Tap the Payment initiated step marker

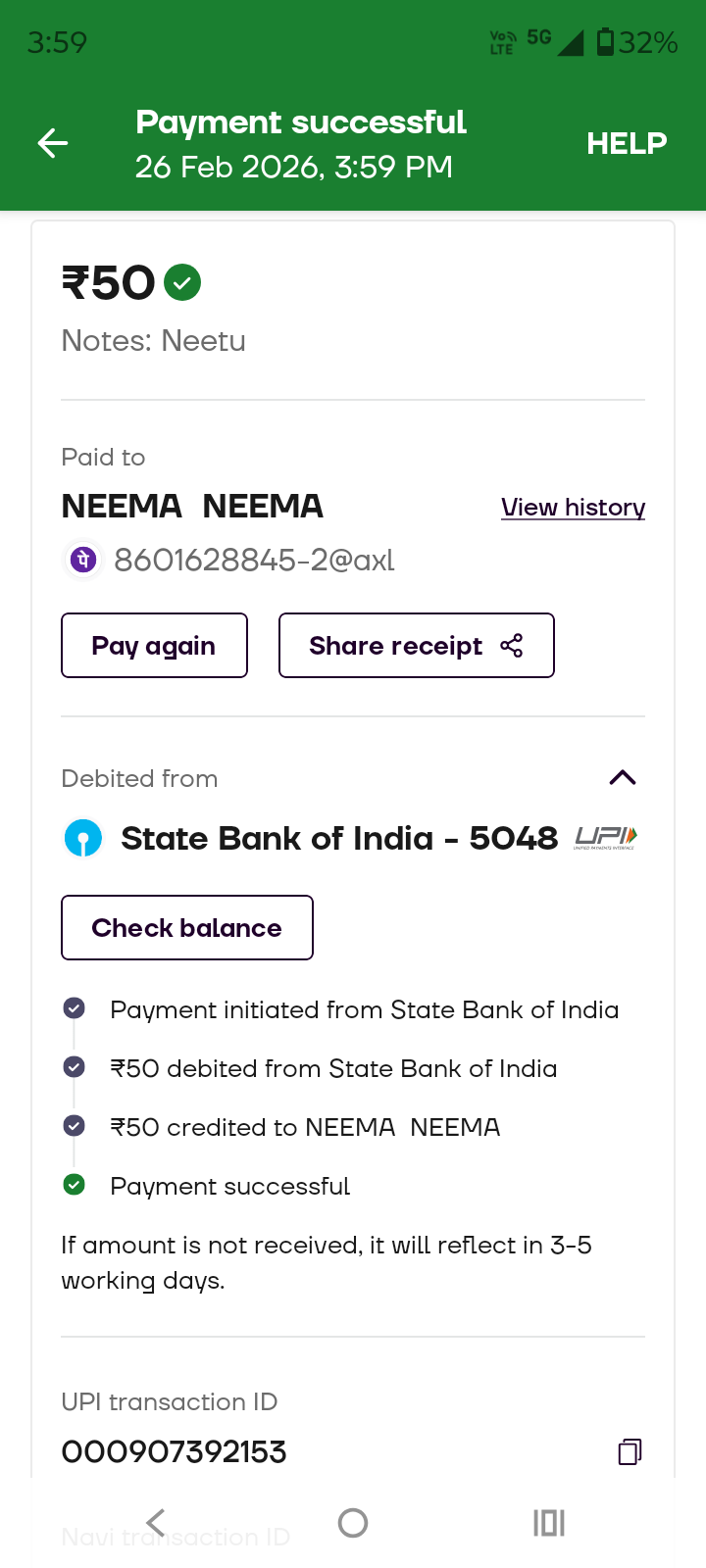coord(74,1008)
